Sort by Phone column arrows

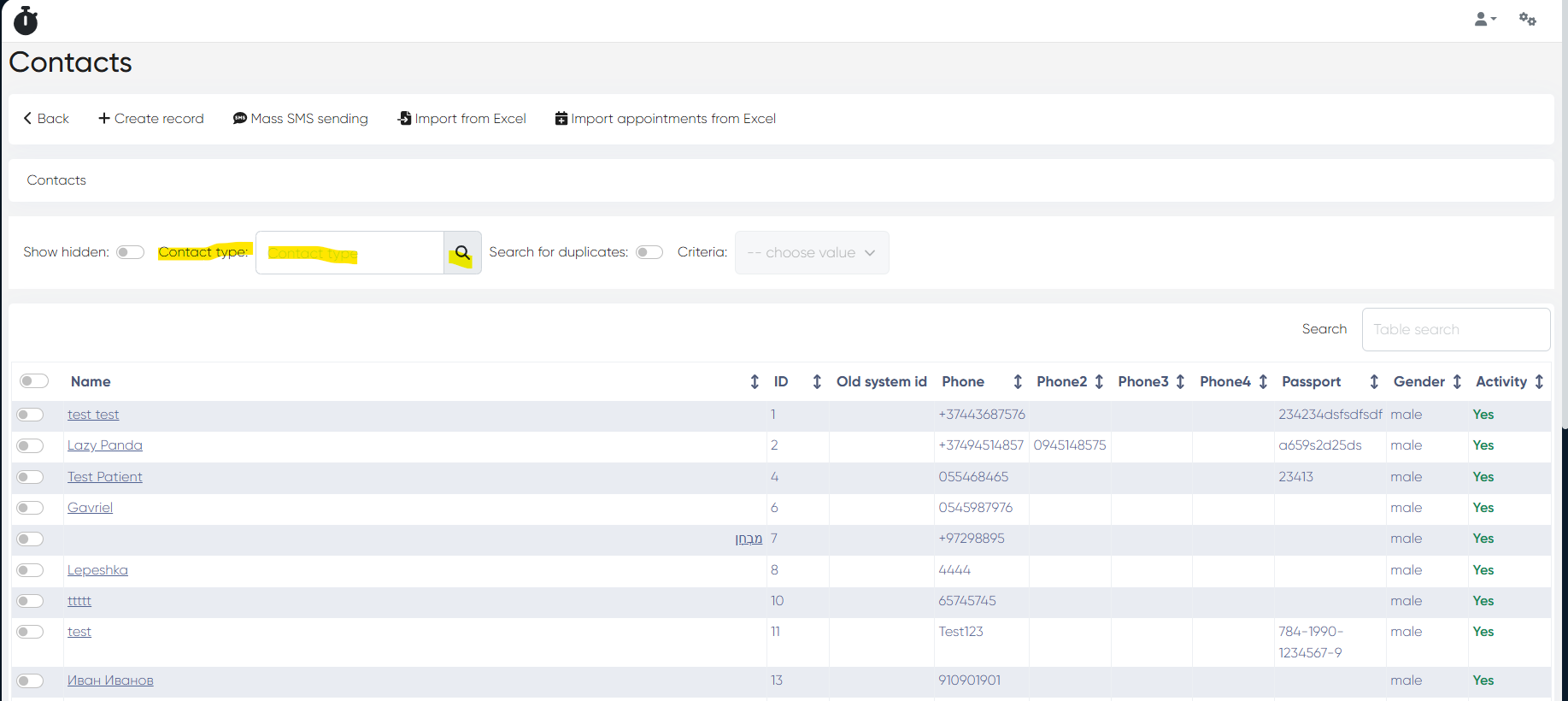point(1018,382)
